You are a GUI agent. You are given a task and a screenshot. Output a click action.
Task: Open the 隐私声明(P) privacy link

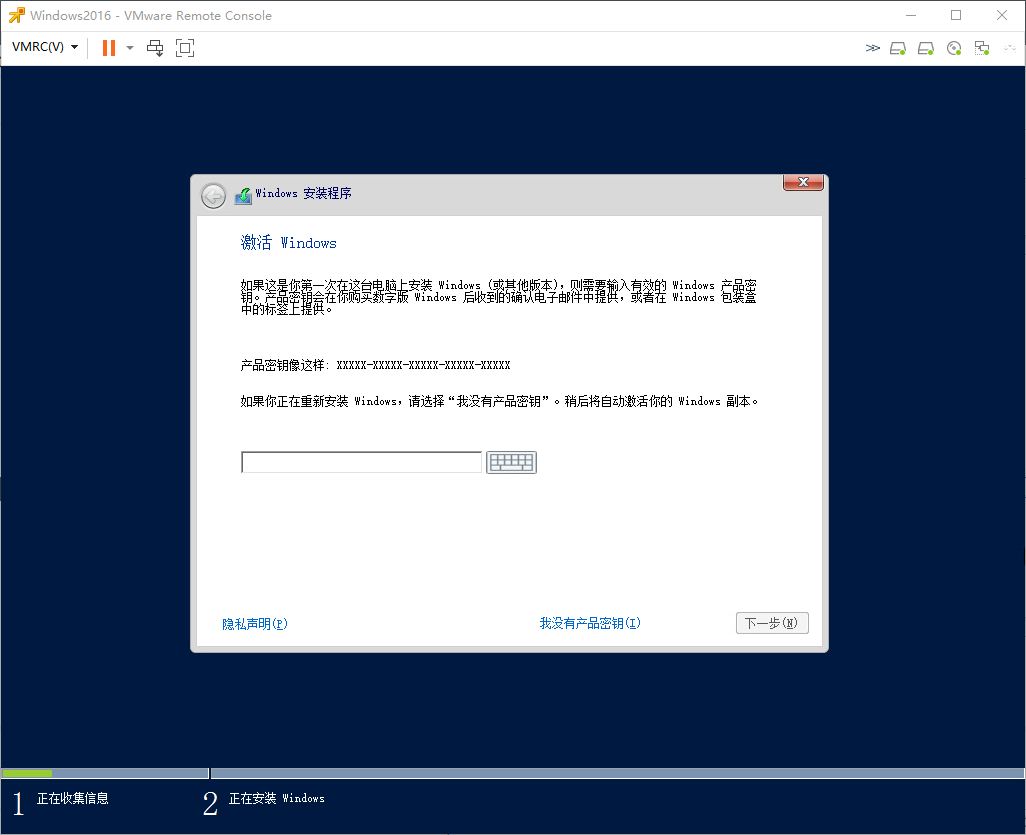click(x=255, y=624)
